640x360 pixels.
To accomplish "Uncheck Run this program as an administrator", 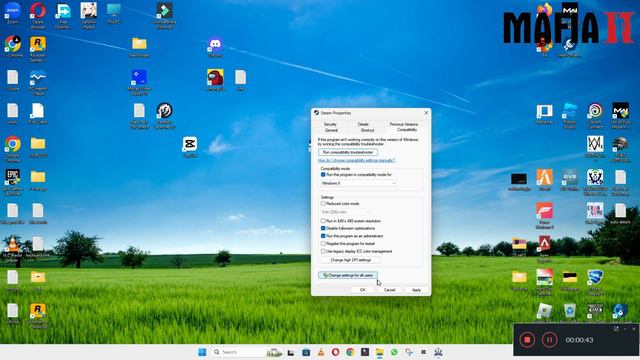I will pos(323,236).
